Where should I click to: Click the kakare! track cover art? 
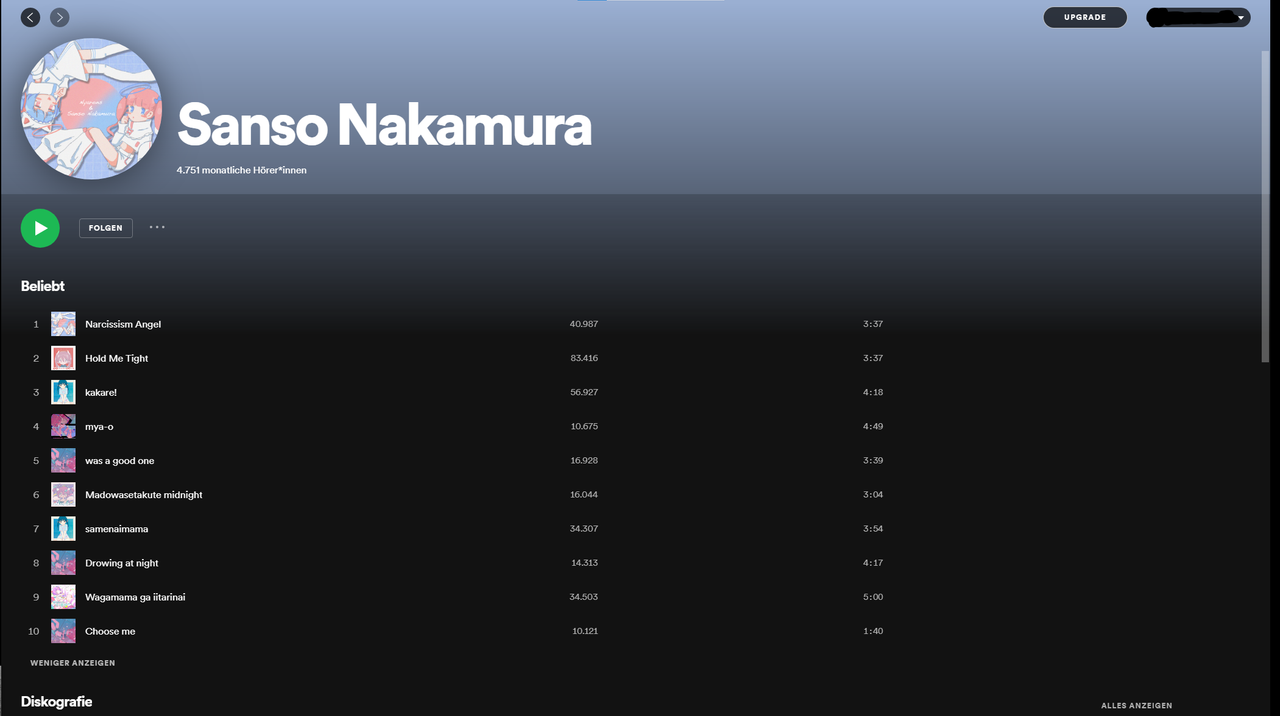pos(63,392)
